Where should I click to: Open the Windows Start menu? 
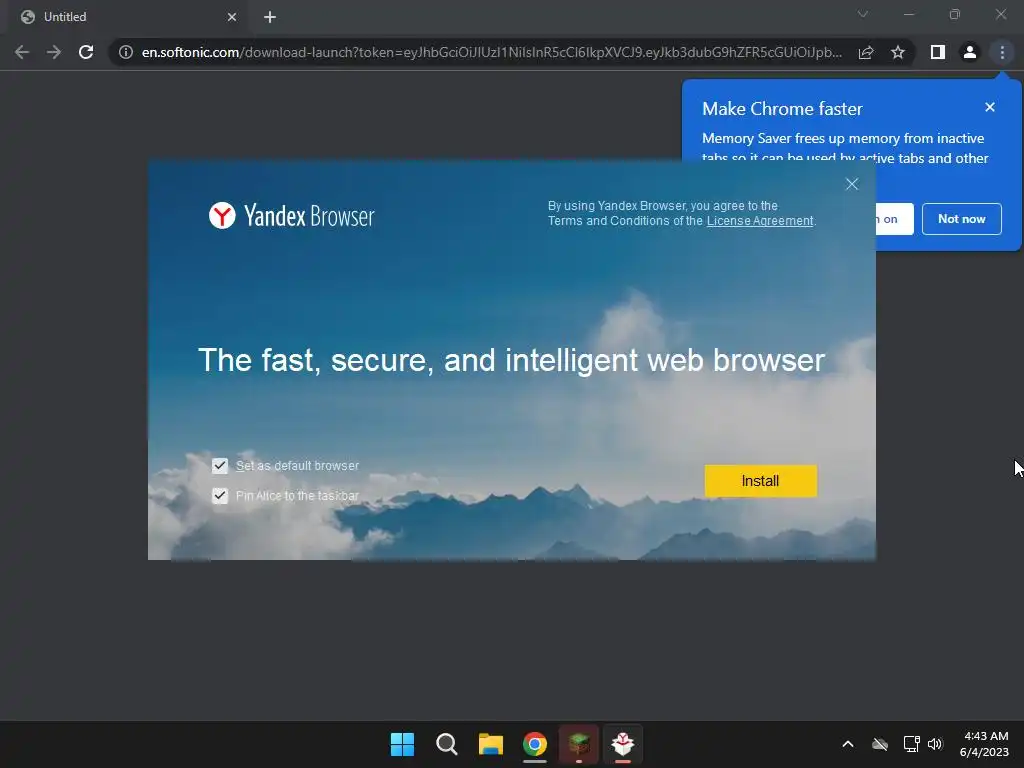point(402,744)
